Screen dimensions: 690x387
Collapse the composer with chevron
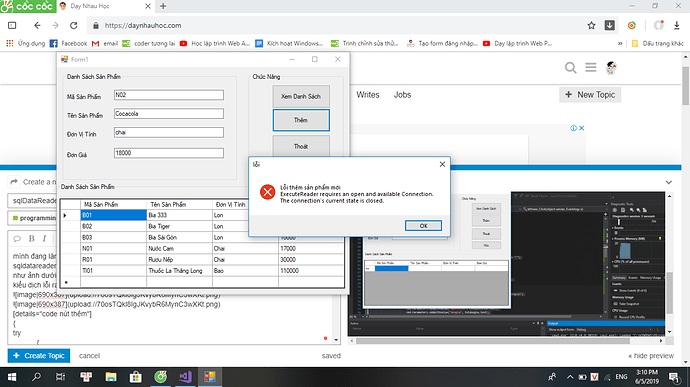coord(668,182)
